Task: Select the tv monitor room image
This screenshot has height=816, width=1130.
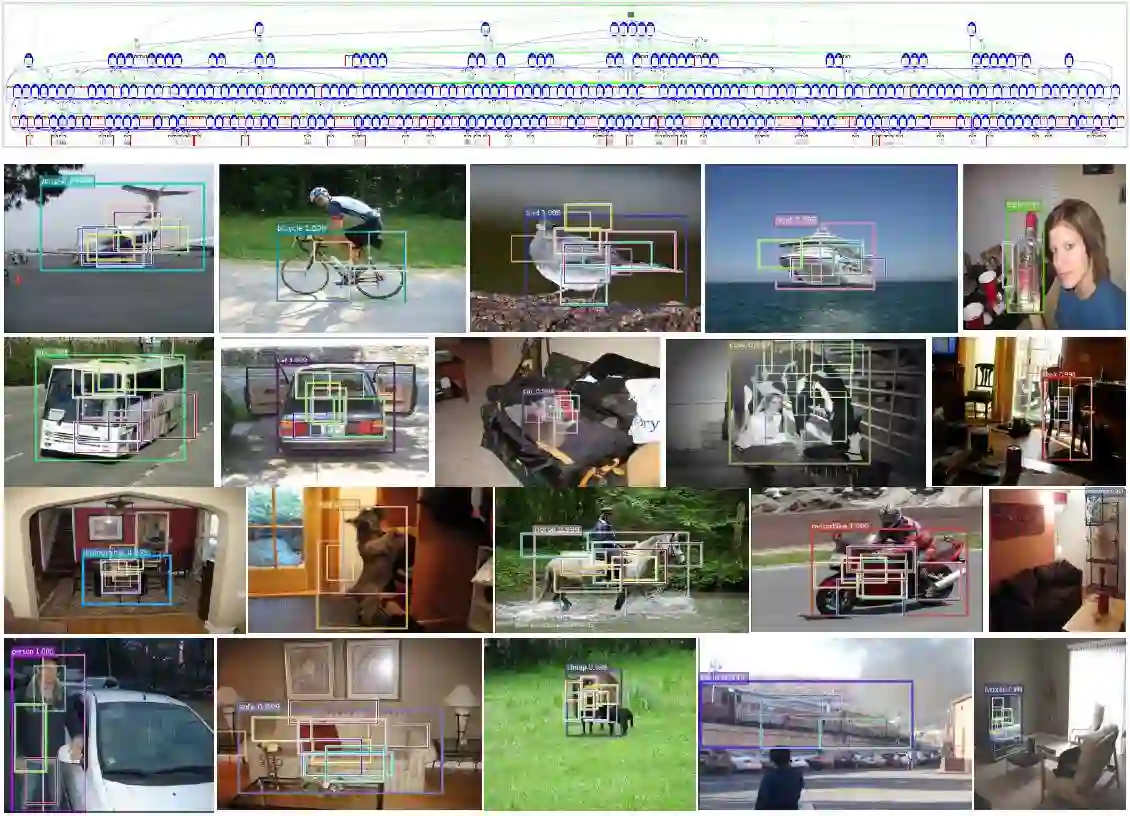Action: coord(1049,724)
